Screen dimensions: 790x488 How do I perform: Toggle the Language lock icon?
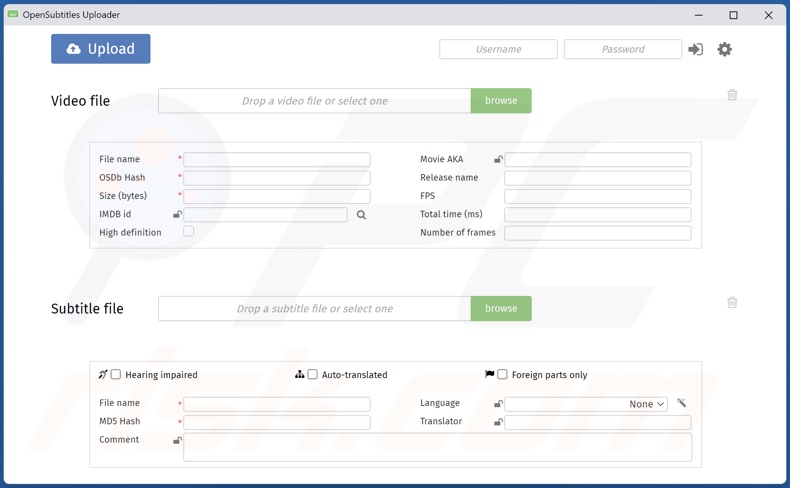[498, 404]
